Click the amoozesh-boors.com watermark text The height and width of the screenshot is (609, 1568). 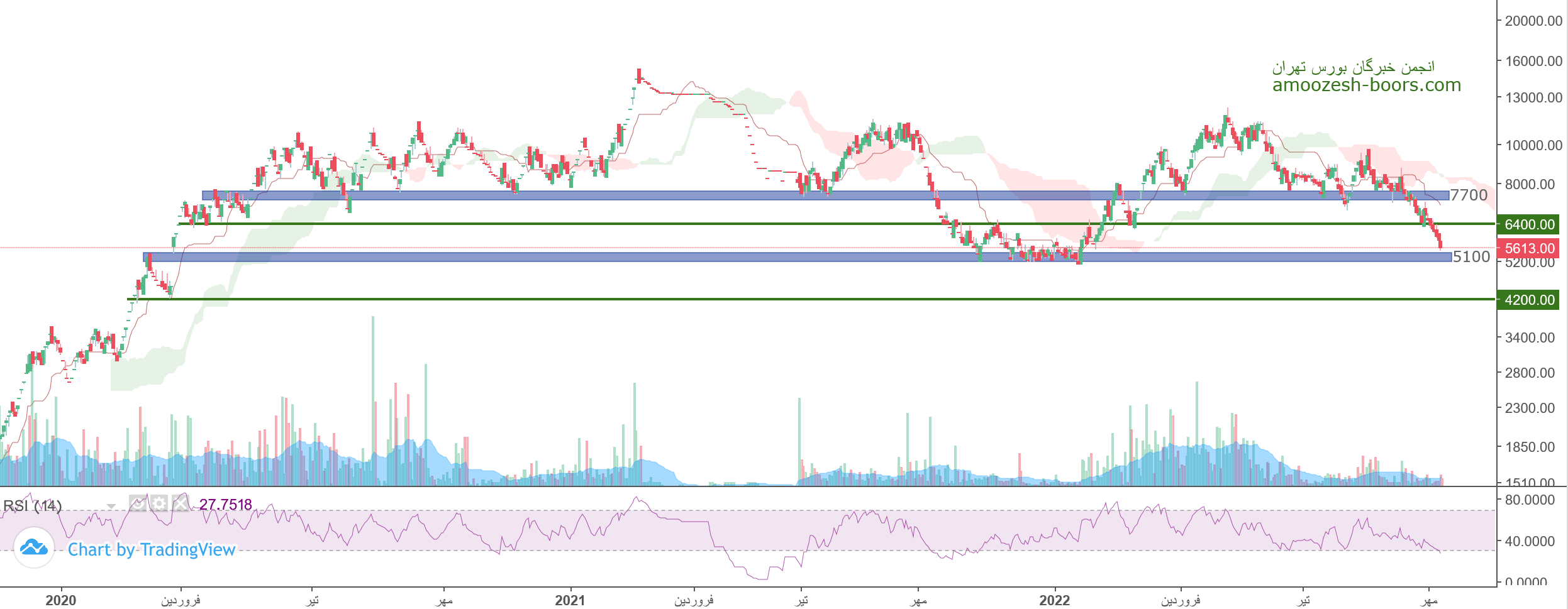pyautogui.click(x=1366, y=85)
